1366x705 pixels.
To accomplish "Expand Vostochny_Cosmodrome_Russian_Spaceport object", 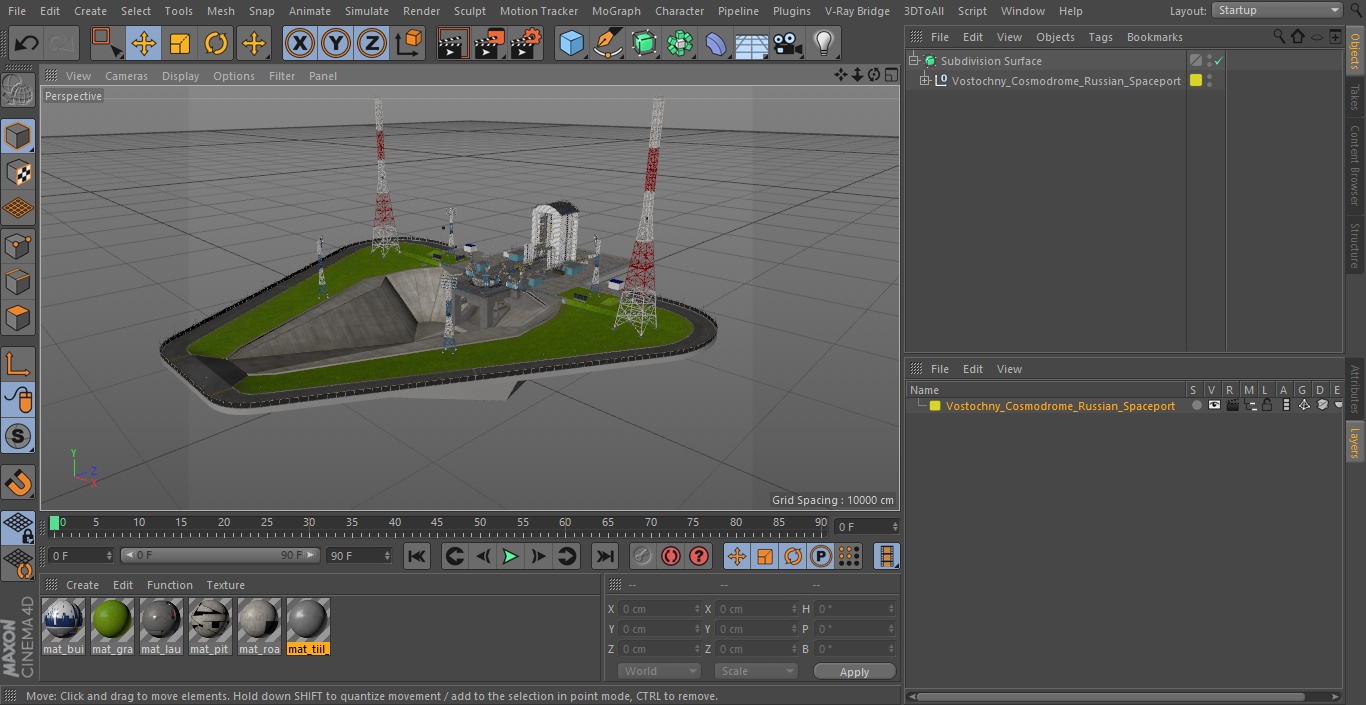I will (925, 81).
